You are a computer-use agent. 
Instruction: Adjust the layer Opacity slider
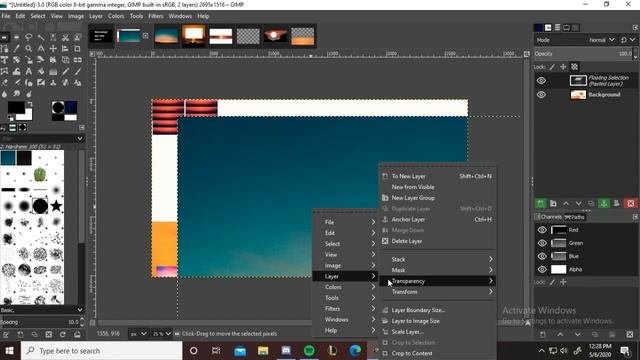pos(583,53)
